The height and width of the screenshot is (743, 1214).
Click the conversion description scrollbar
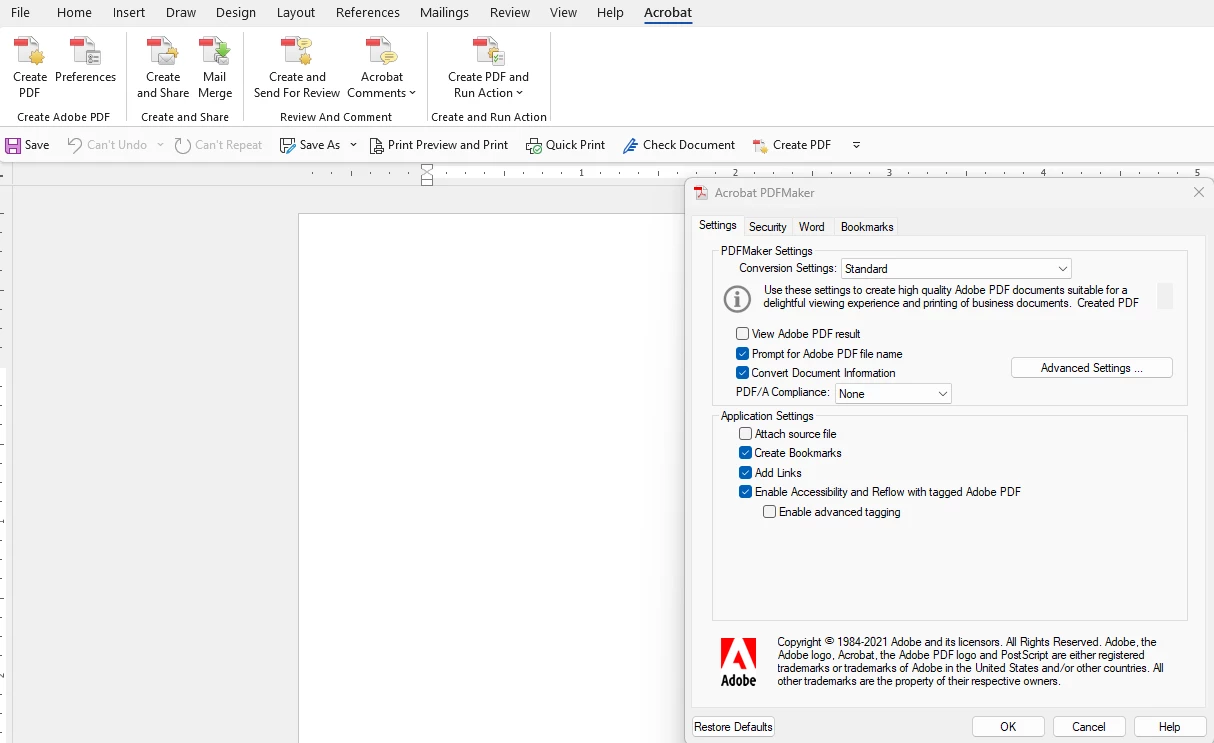pos(1165,296)
